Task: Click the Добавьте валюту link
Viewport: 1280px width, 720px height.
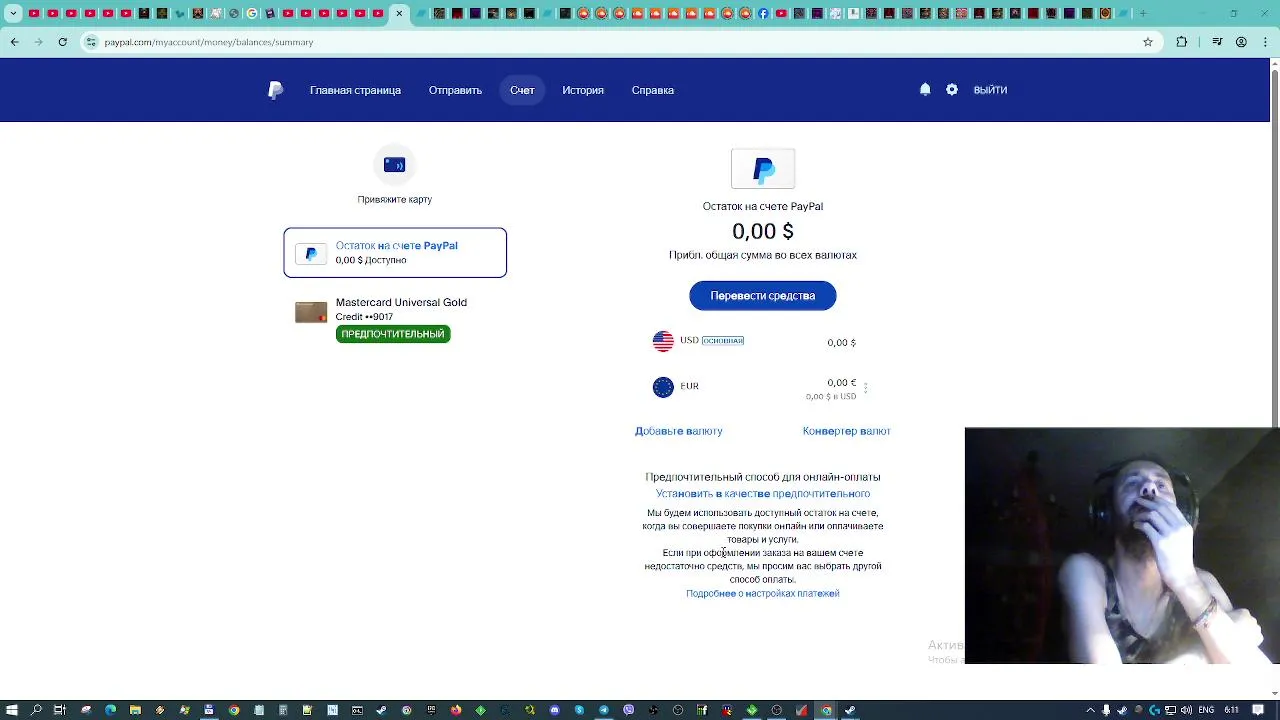Action: point(678,431)
